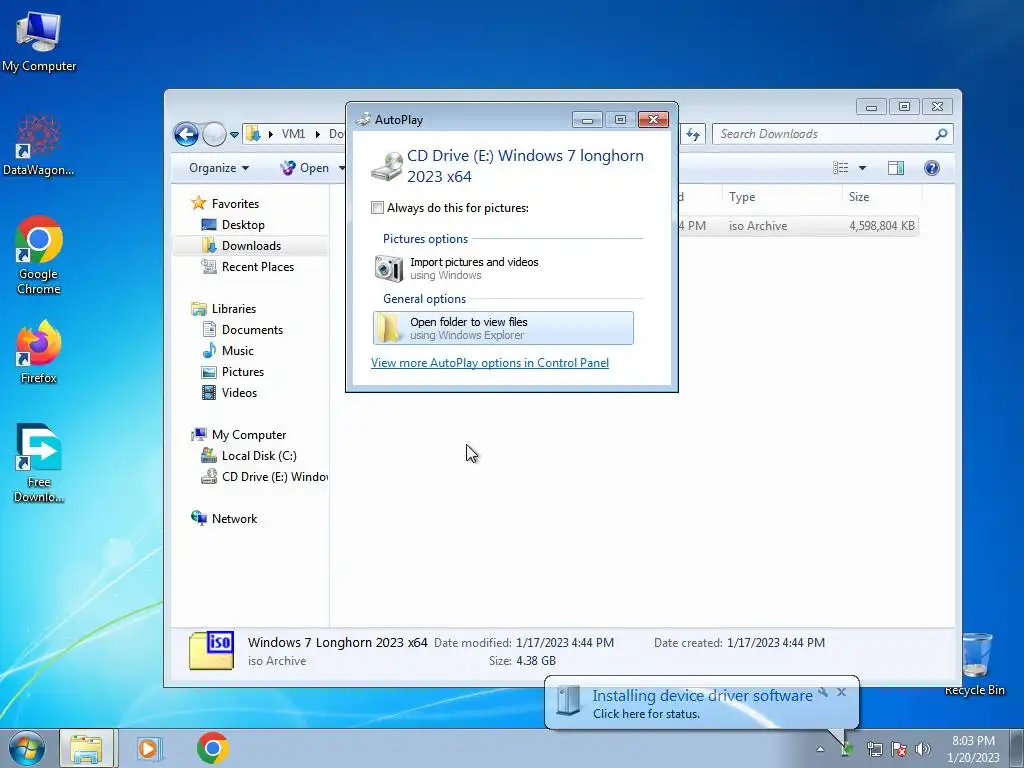Click the iso file icon in details pane

pos(211,650)
